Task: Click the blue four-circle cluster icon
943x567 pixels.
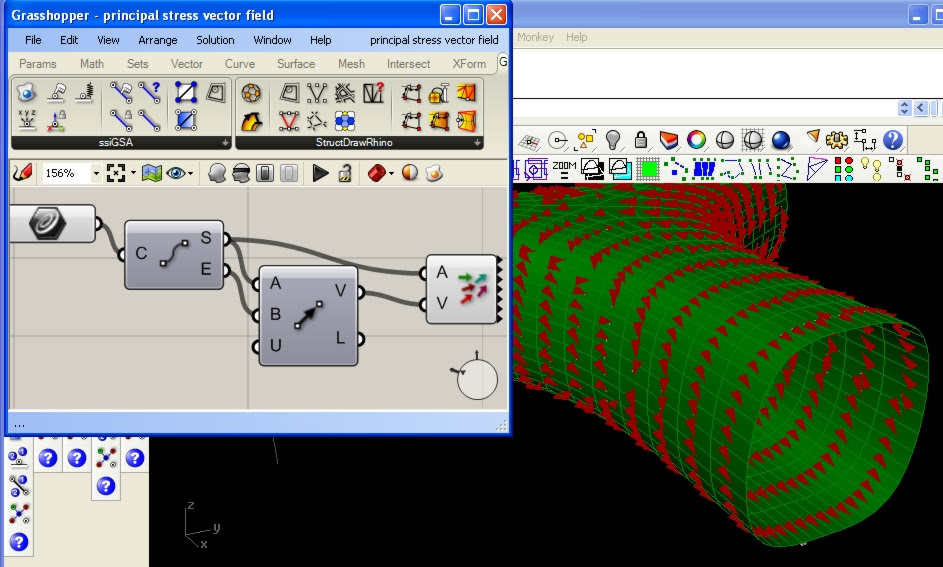Action: [345, 121]
